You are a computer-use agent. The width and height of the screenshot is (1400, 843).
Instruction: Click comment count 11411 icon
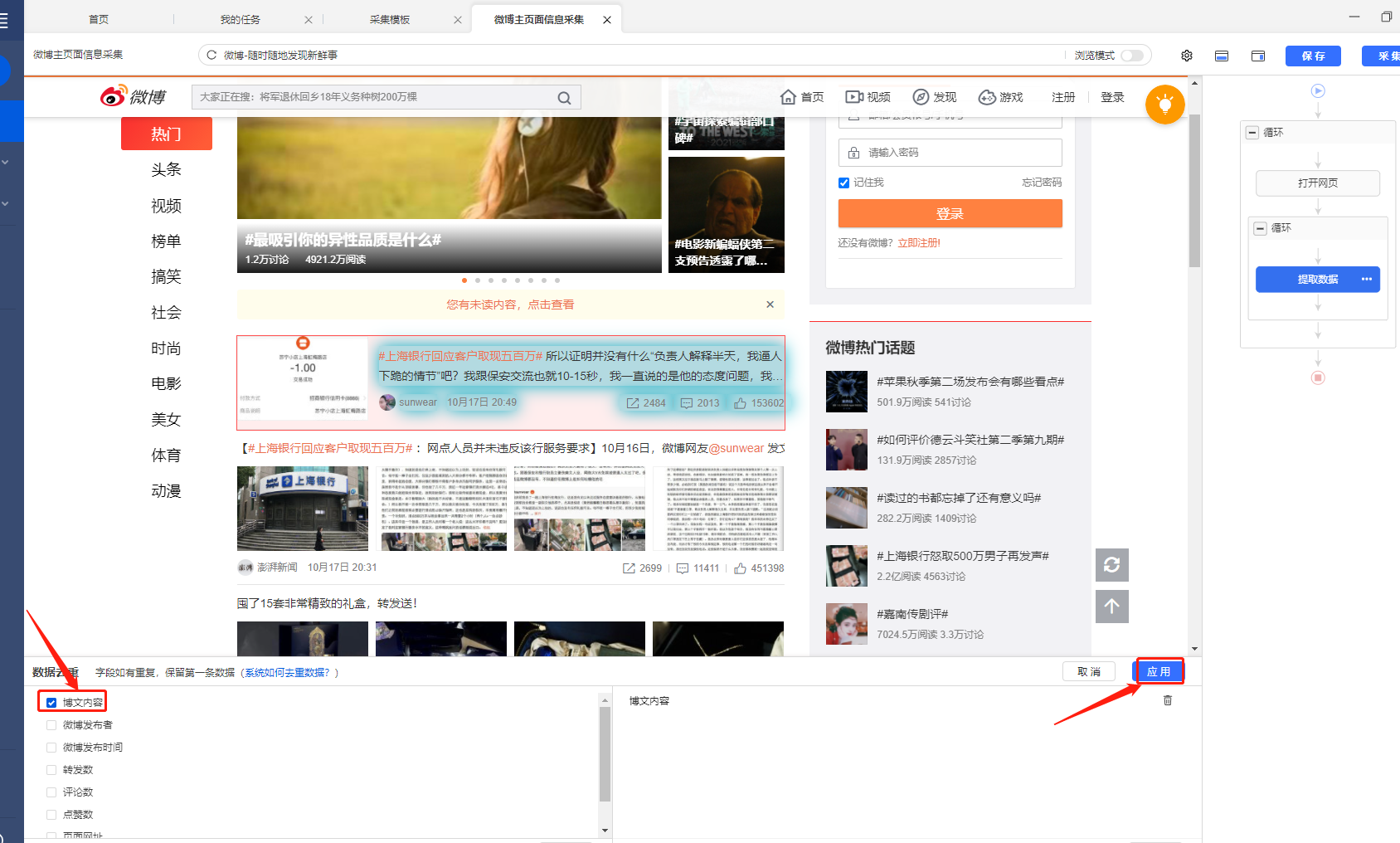683,568
